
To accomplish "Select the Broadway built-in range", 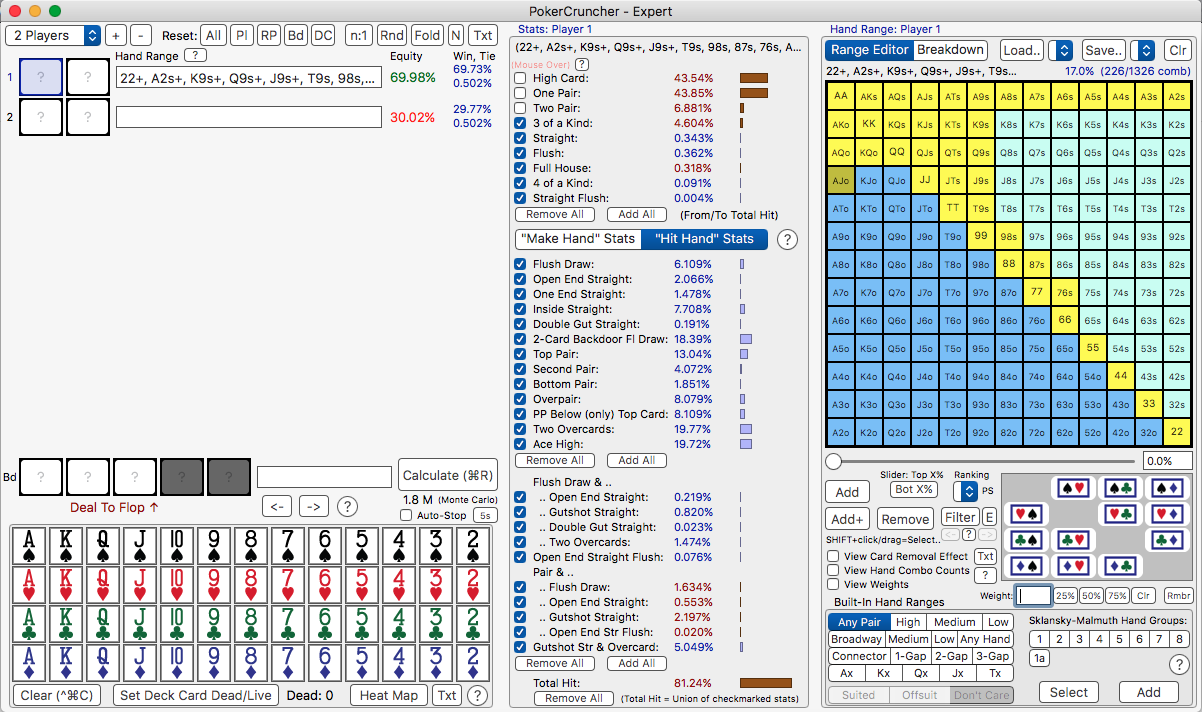I will 856,639.
